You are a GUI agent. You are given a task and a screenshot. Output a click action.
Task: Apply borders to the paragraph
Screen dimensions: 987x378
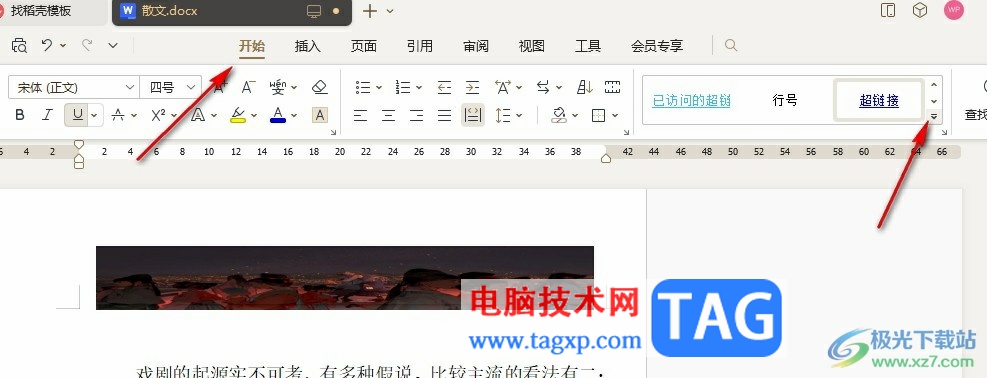(x=599, y=115)
